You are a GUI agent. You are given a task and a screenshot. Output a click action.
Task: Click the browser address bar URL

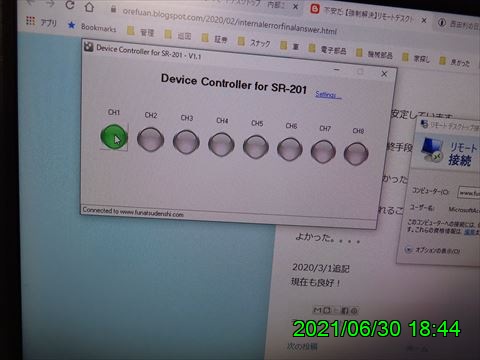[230, 21]
